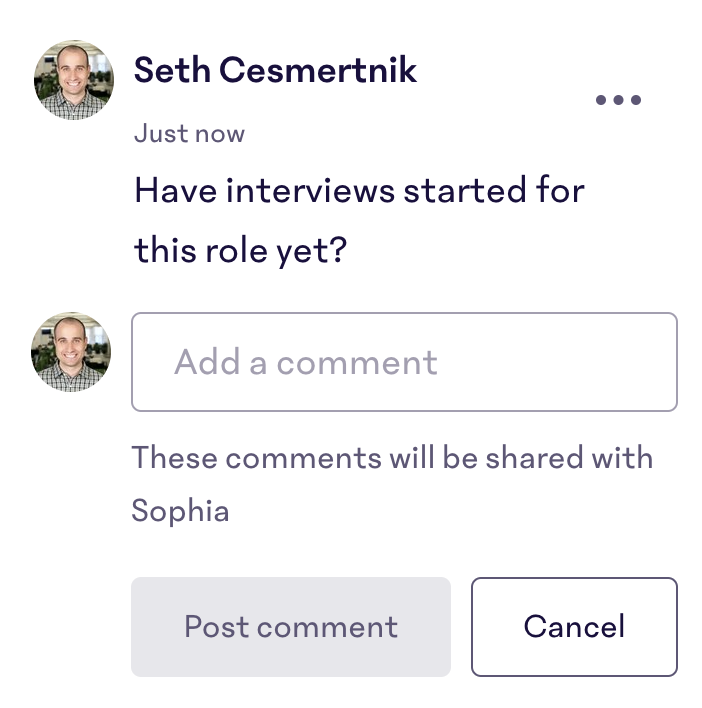This screenshot has height=708, width=702.
Task: Cancel the comment reply
Action: click(x=574, y=627)
